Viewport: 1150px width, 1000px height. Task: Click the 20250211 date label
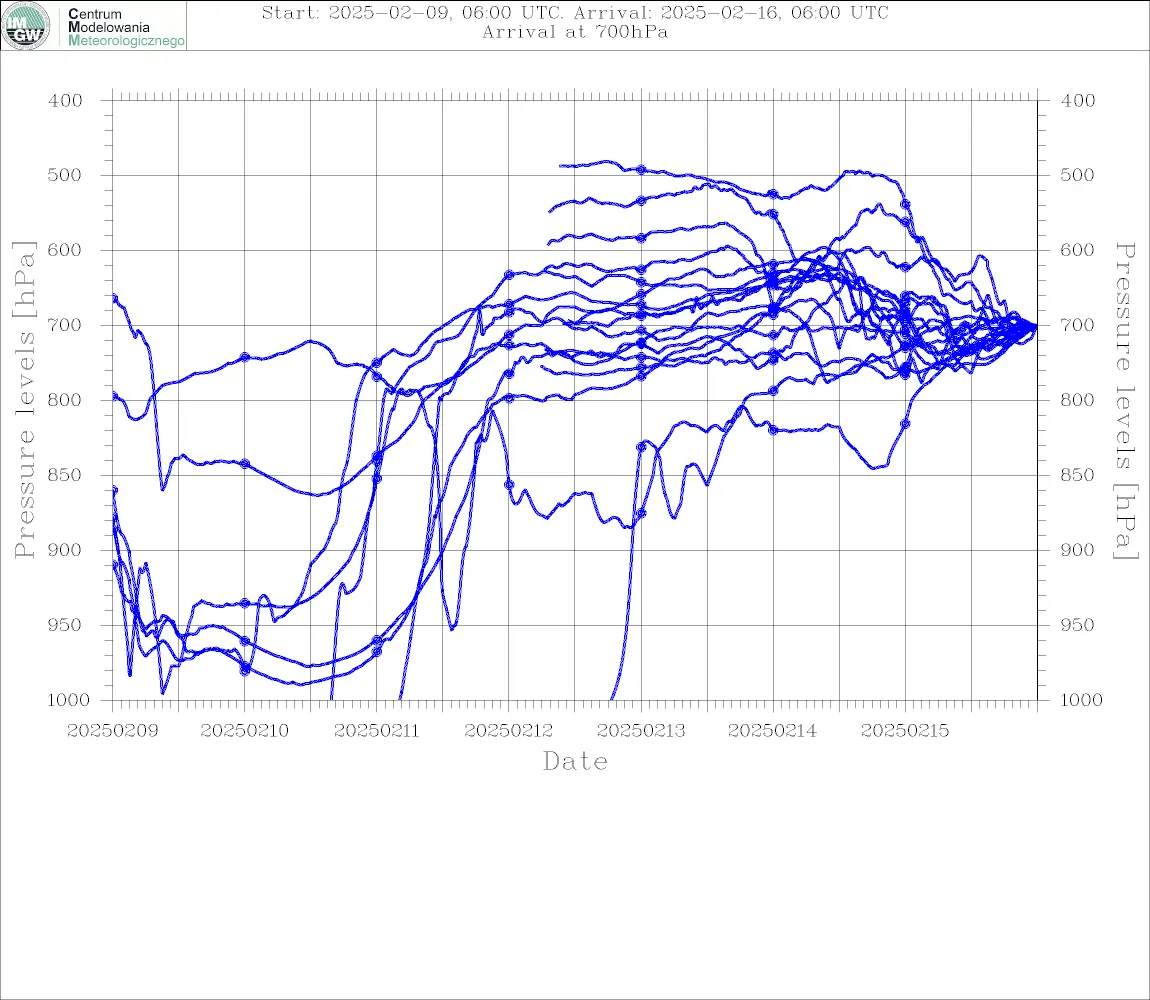pos(376,731)
